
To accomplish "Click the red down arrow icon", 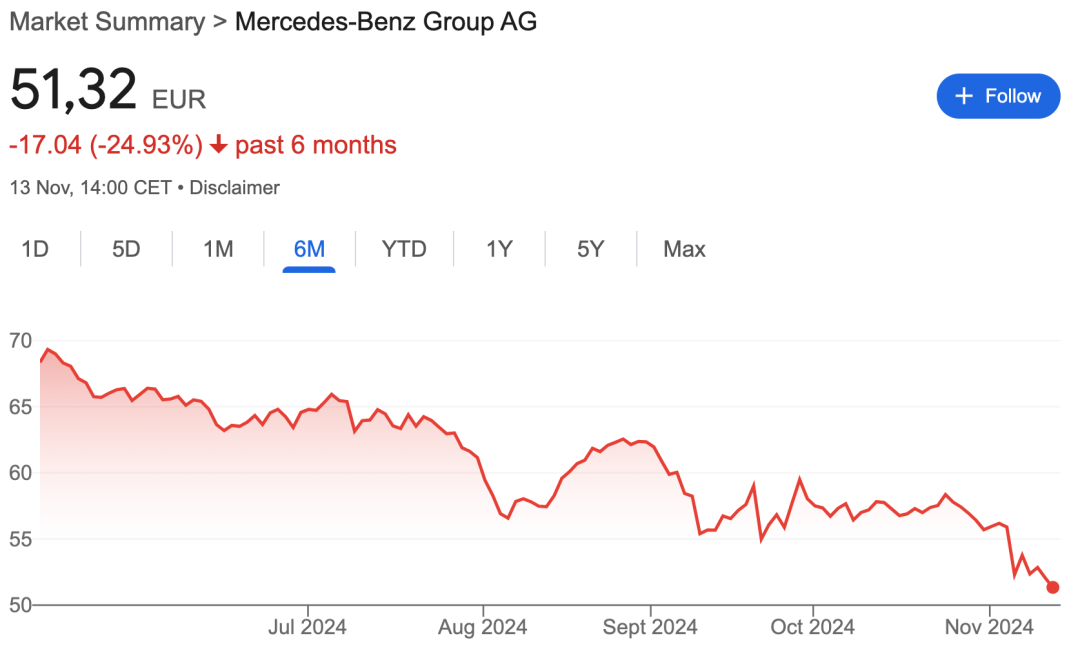I will pos(218,145).
